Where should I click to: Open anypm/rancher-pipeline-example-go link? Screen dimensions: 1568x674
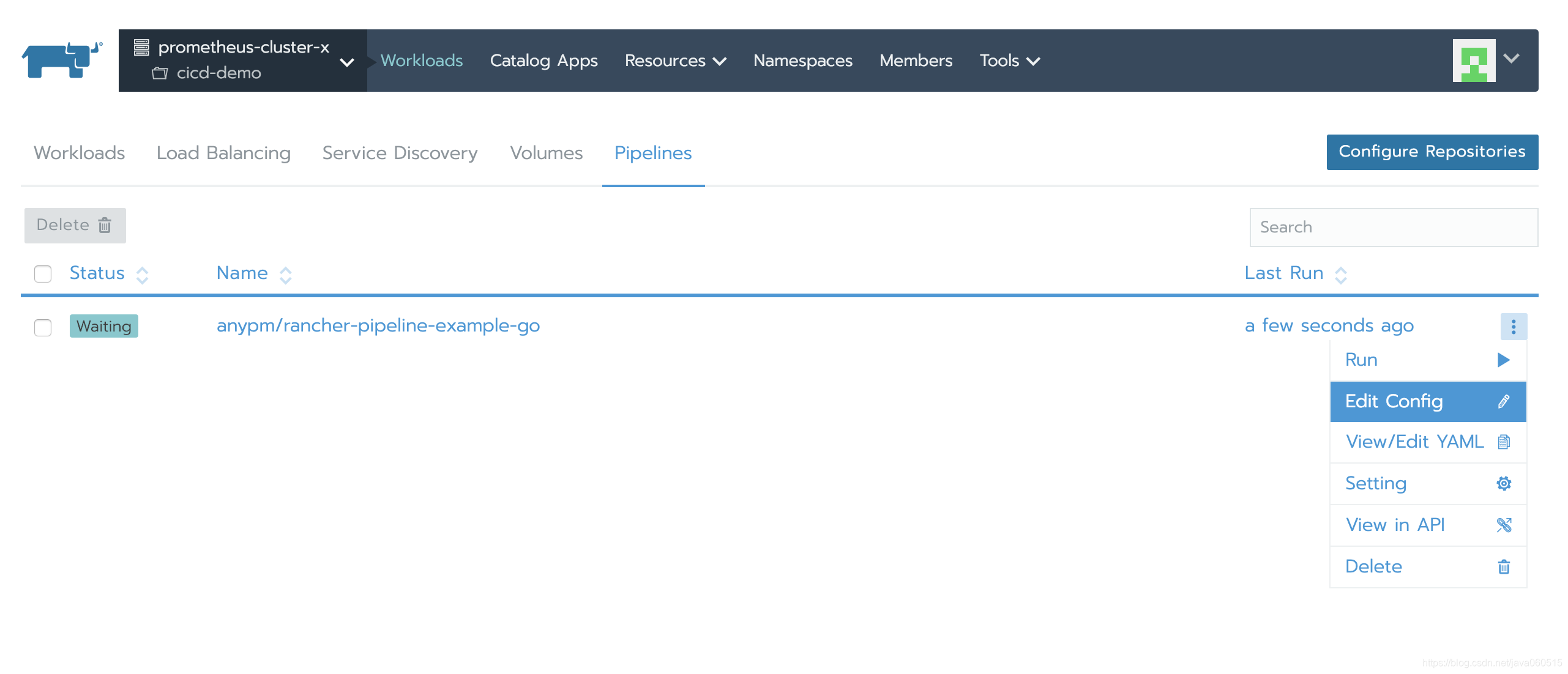pyautogui.click(x=380, y=325)
